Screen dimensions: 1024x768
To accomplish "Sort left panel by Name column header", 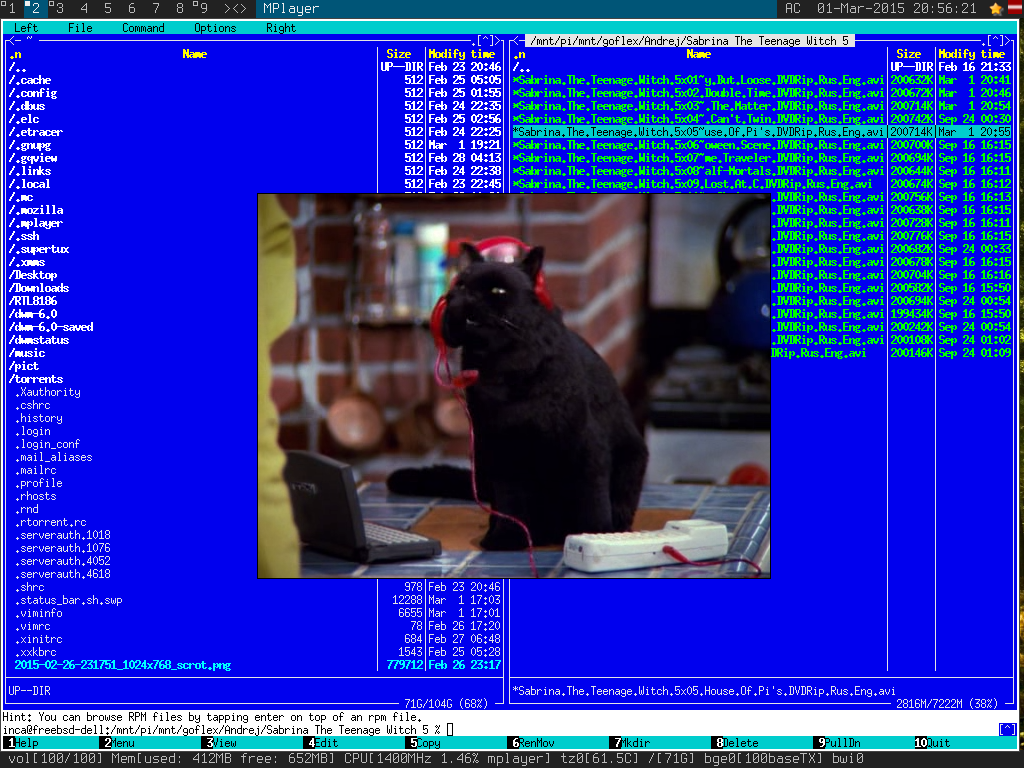I will pos(195,54).
